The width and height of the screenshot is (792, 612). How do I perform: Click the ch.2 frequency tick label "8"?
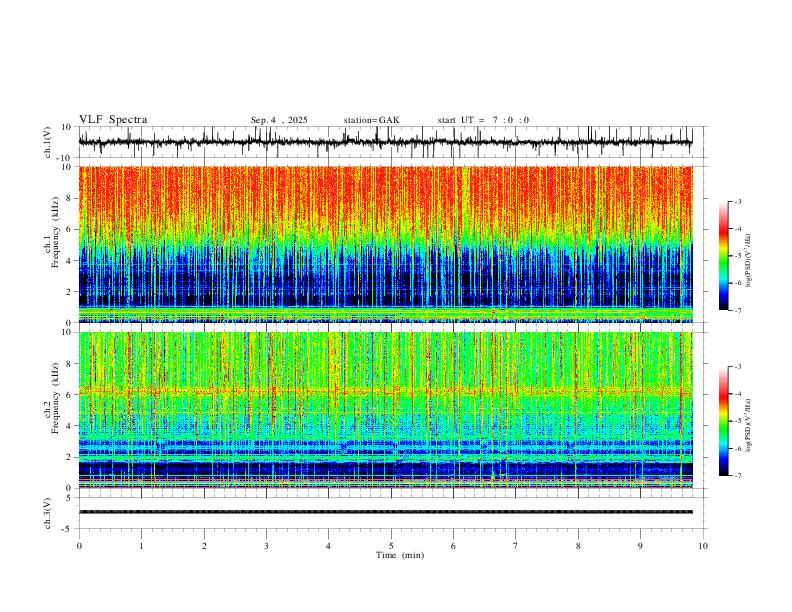pyautogui.click(x=69, y=364)
